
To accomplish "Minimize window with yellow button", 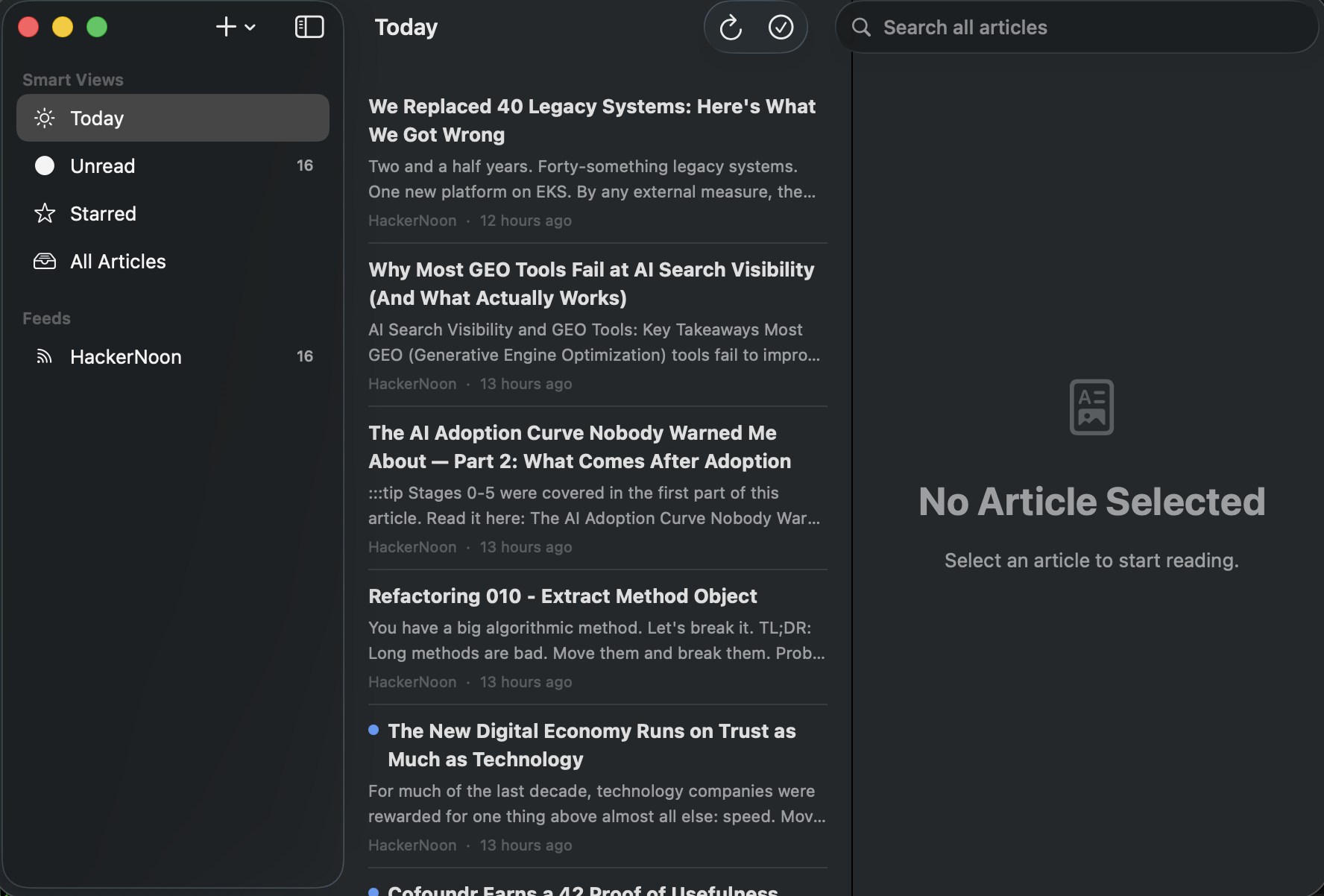I will (x=63, y=28).
